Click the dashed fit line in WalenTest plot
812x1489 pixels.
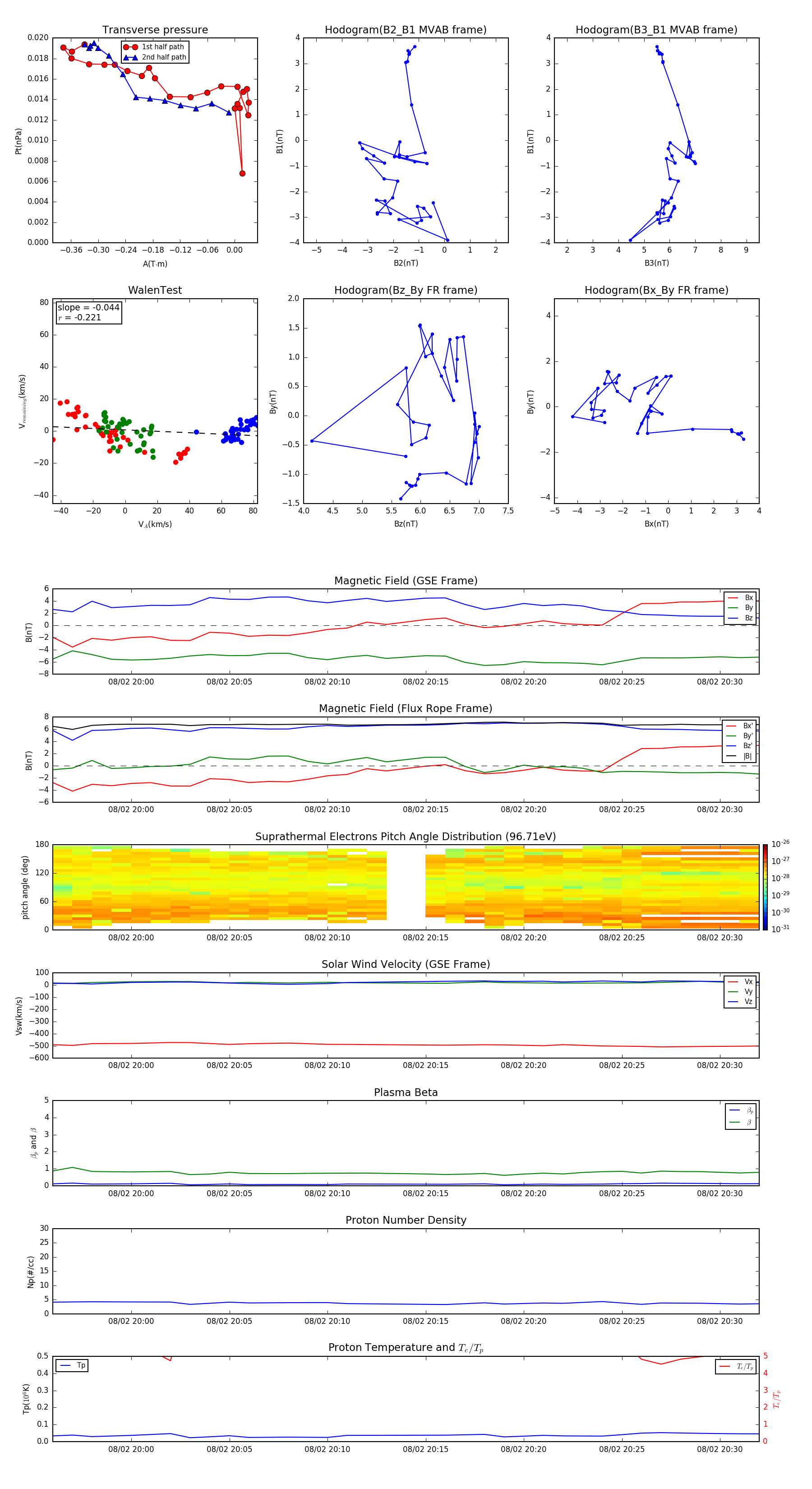155,431
